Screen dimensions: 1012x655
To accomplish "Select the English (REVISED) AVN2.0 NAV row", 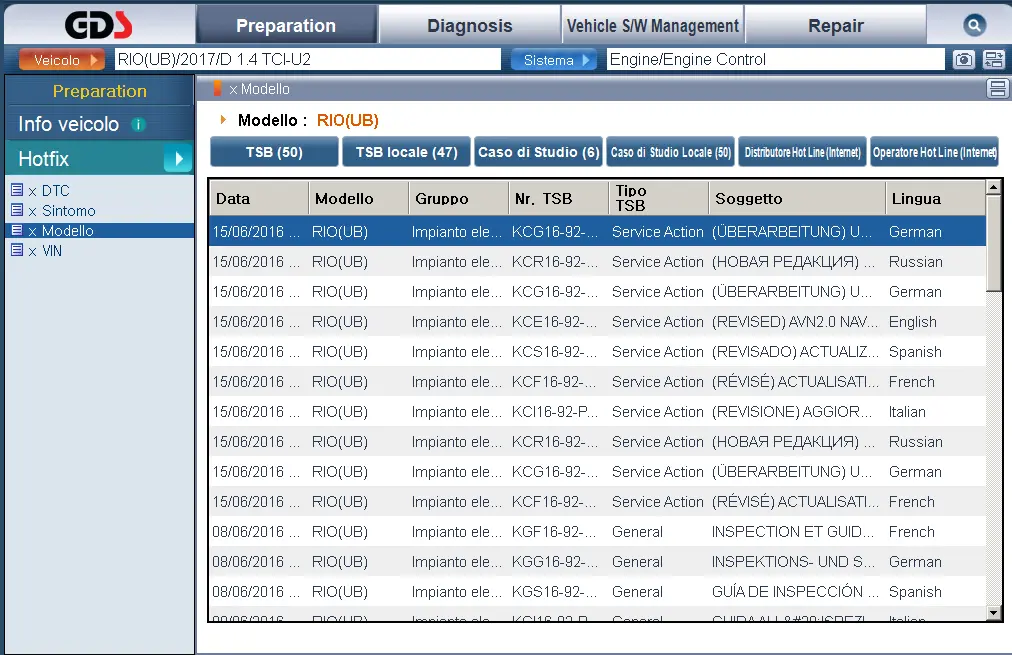I will click(x=598, y=321).
